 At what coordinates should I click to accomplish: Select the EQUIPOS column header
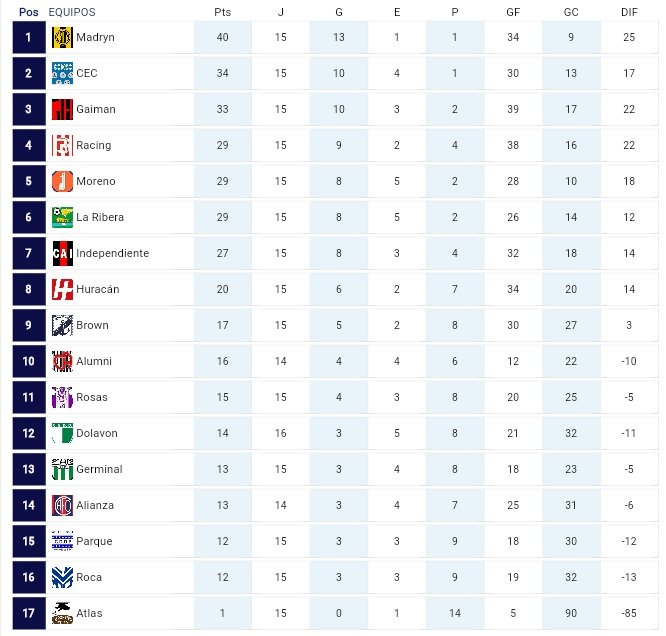[x=72, y=12]
